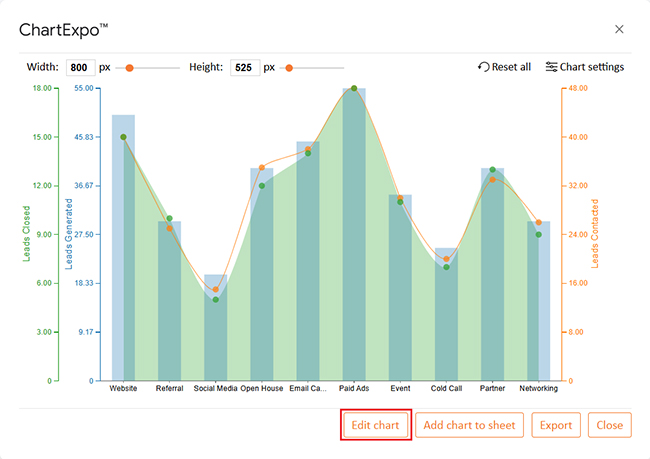The image size is (650, 459).
Task: Click the Website bar in chart
Action: click(x=123, y=250)
